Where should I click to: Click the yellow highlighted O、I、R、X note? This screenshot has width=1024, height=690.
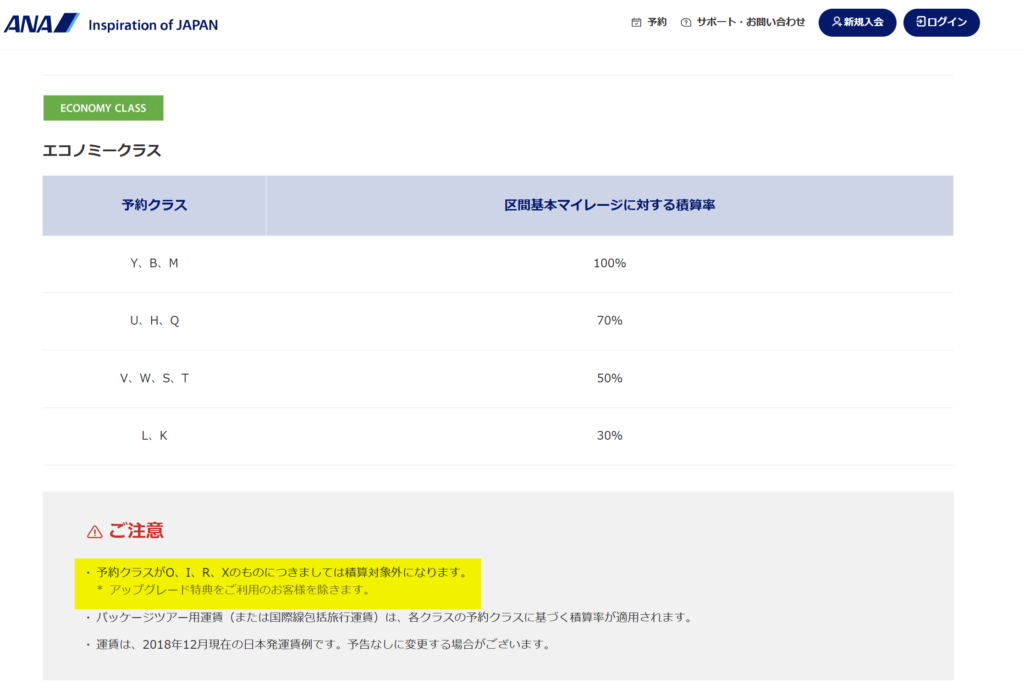coord(279,581)
